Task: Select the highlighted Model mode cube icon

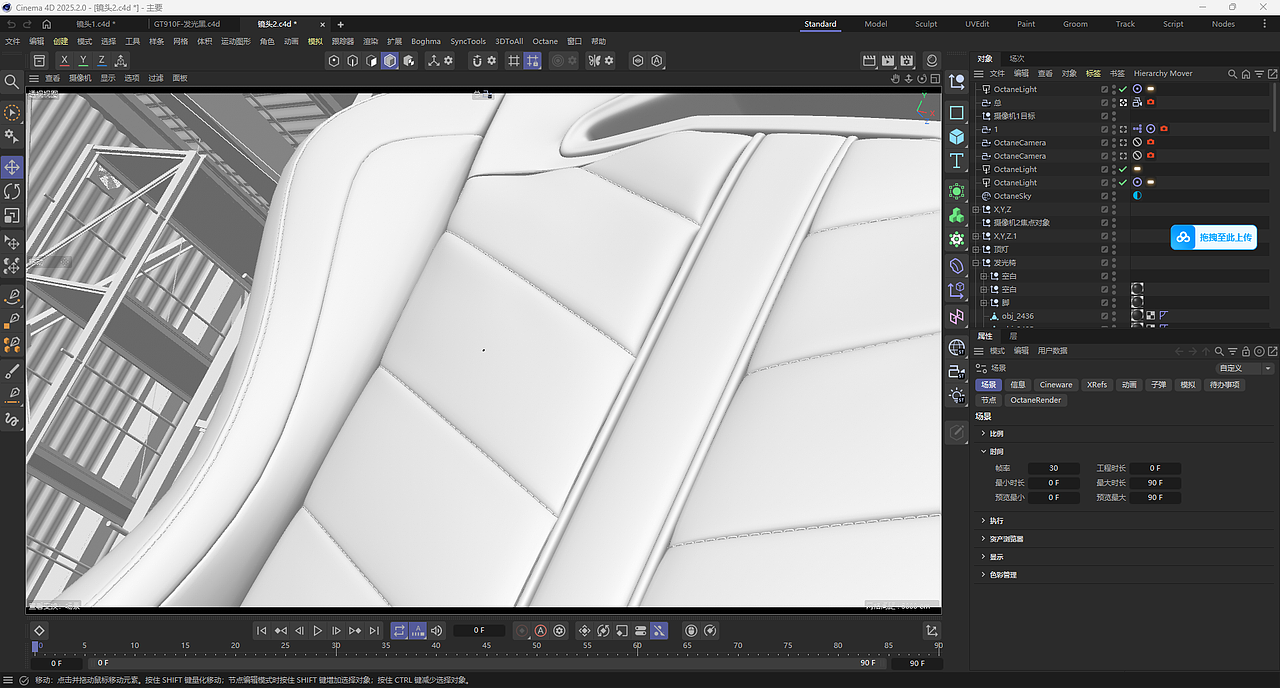Action: [390, 61]
